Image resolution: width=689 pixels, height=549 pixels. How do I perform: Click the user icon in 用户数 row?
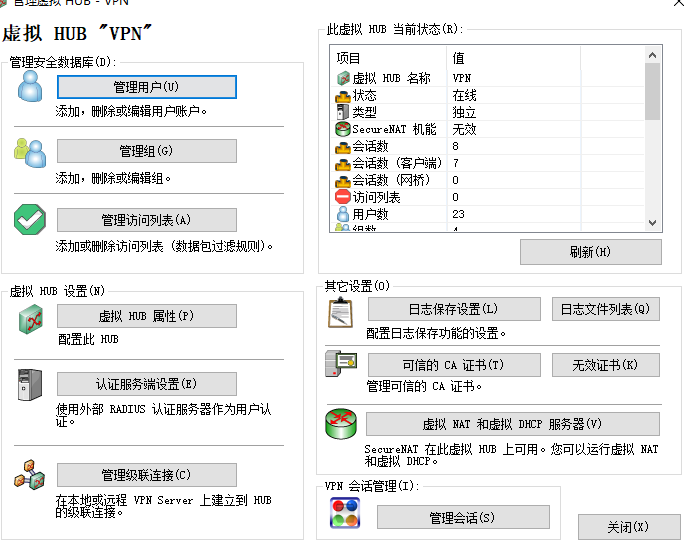[343, 214]
